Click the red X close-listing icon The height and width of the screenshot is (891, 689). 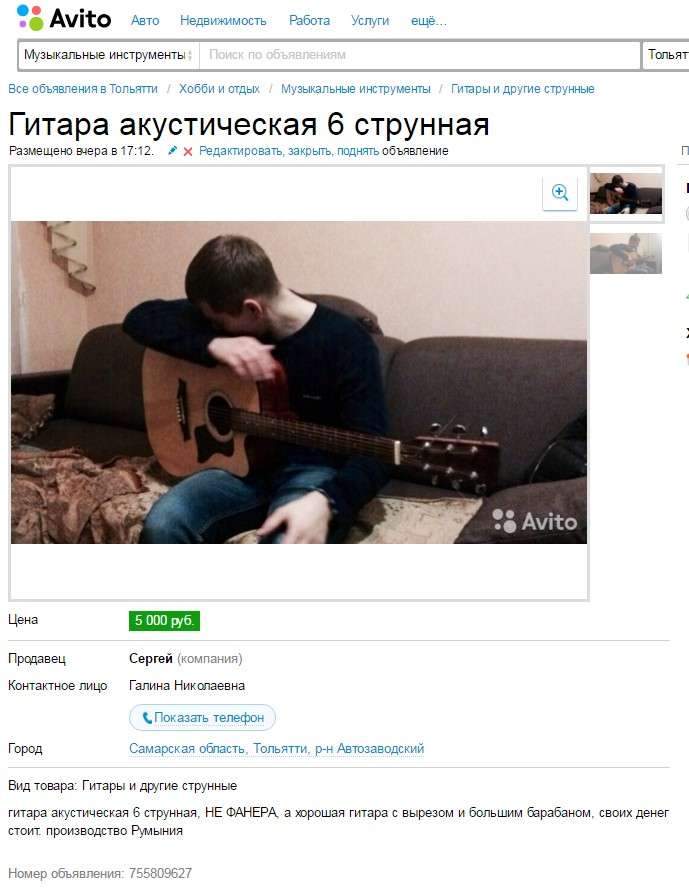[187, 151]
